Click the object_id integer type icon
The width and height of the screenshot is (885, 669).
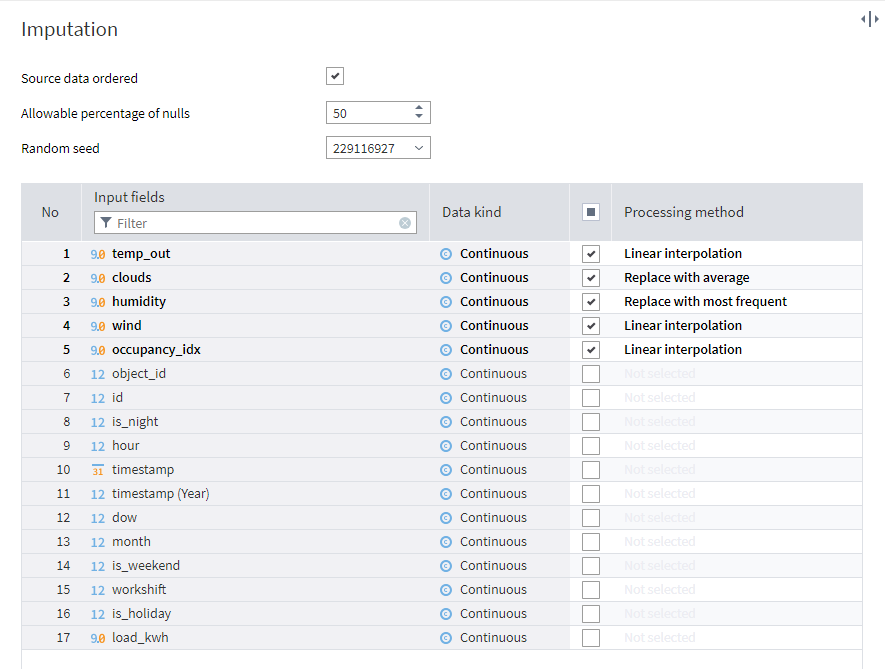click(98, 374)
